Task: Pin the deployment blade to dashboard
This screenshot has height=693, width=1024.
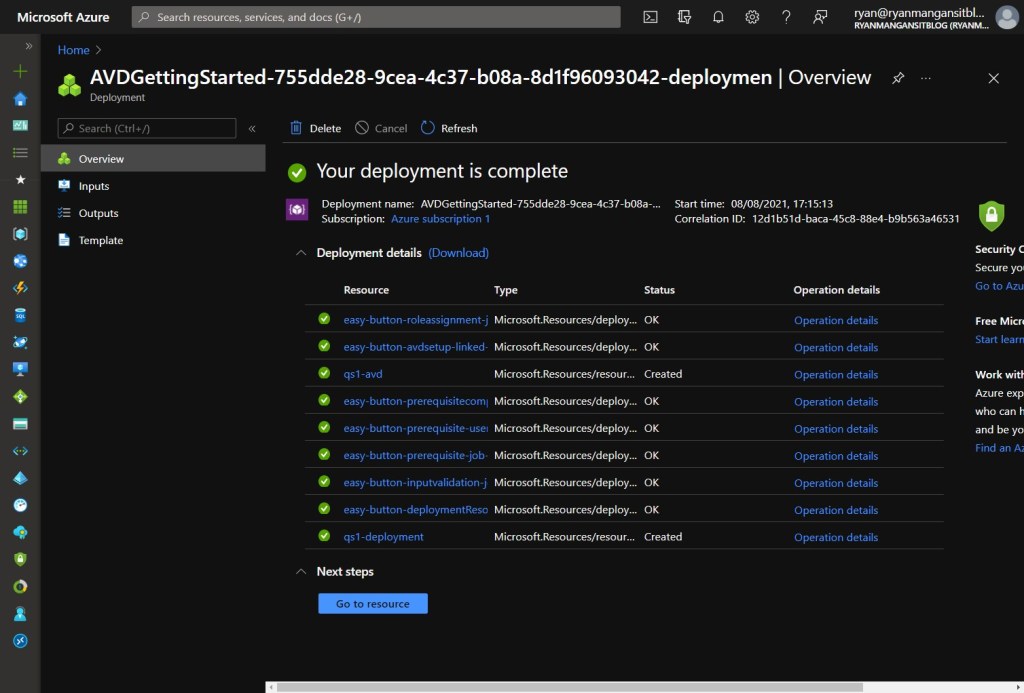Action: pos(898,78)
